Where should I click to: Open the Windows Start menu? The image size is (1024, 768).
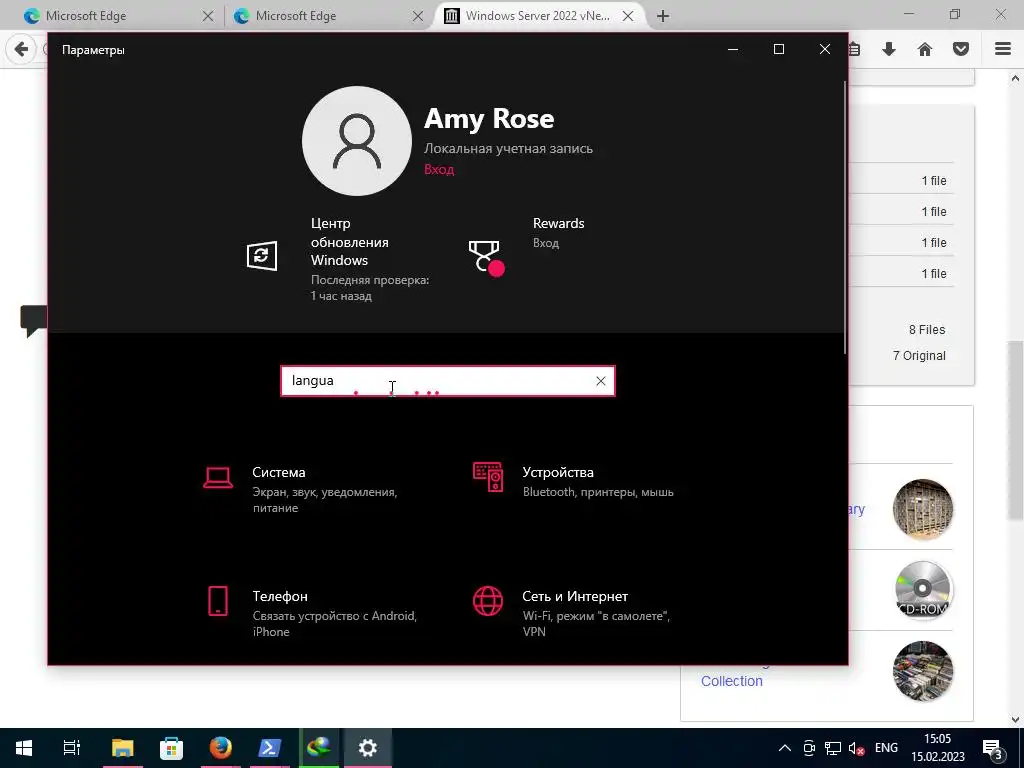(24, 748)
